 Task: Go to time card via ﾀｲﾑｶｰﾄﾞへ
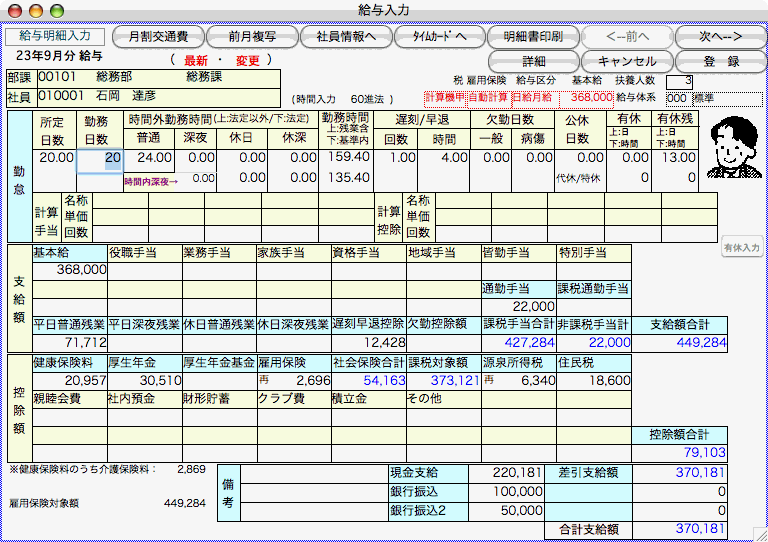click(436, 36)
